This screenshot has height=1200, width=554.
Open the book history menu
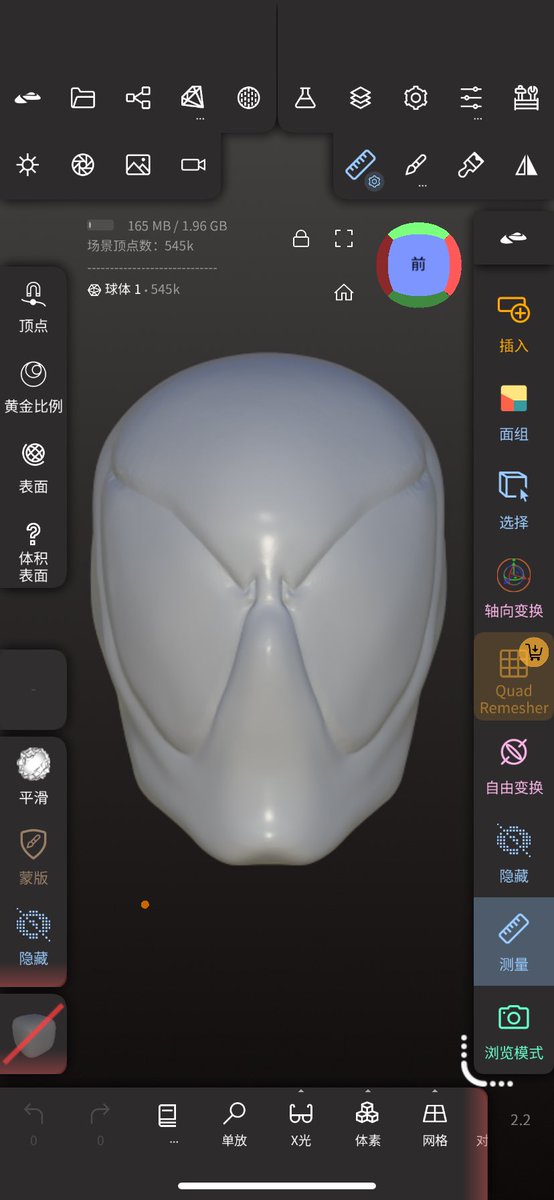(x=167, y=1116)
